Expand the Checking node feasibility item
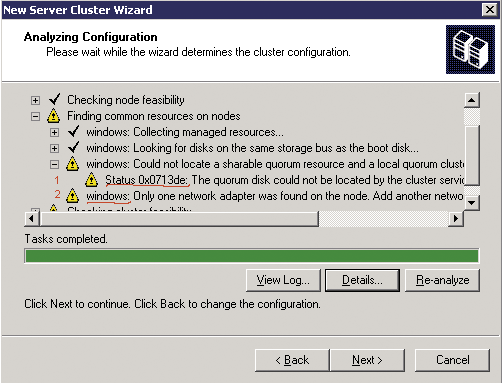The image size is (502, 383). click(x=35, y=100)
